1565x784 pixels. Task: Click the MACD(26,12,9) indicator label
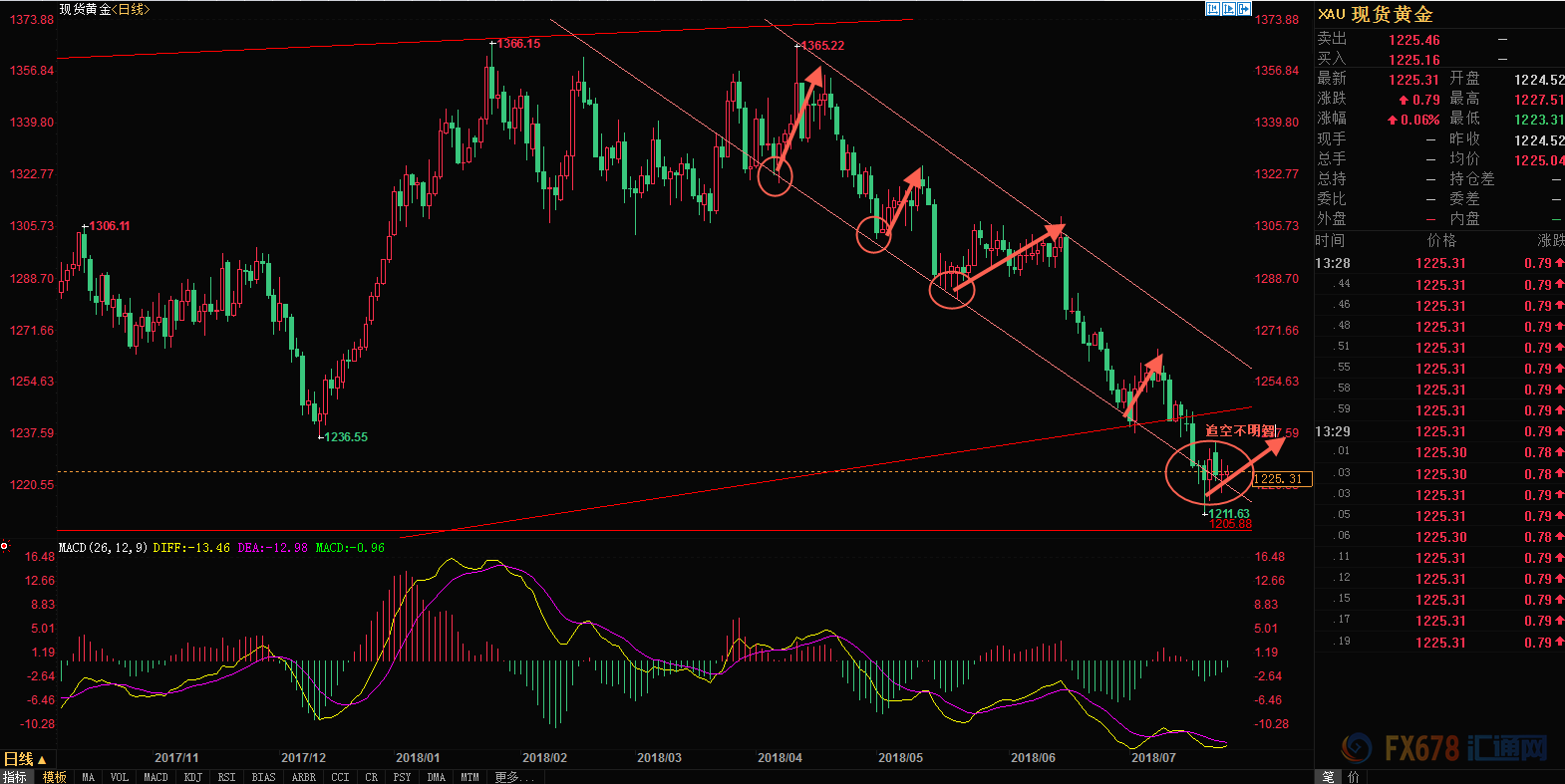103,548
